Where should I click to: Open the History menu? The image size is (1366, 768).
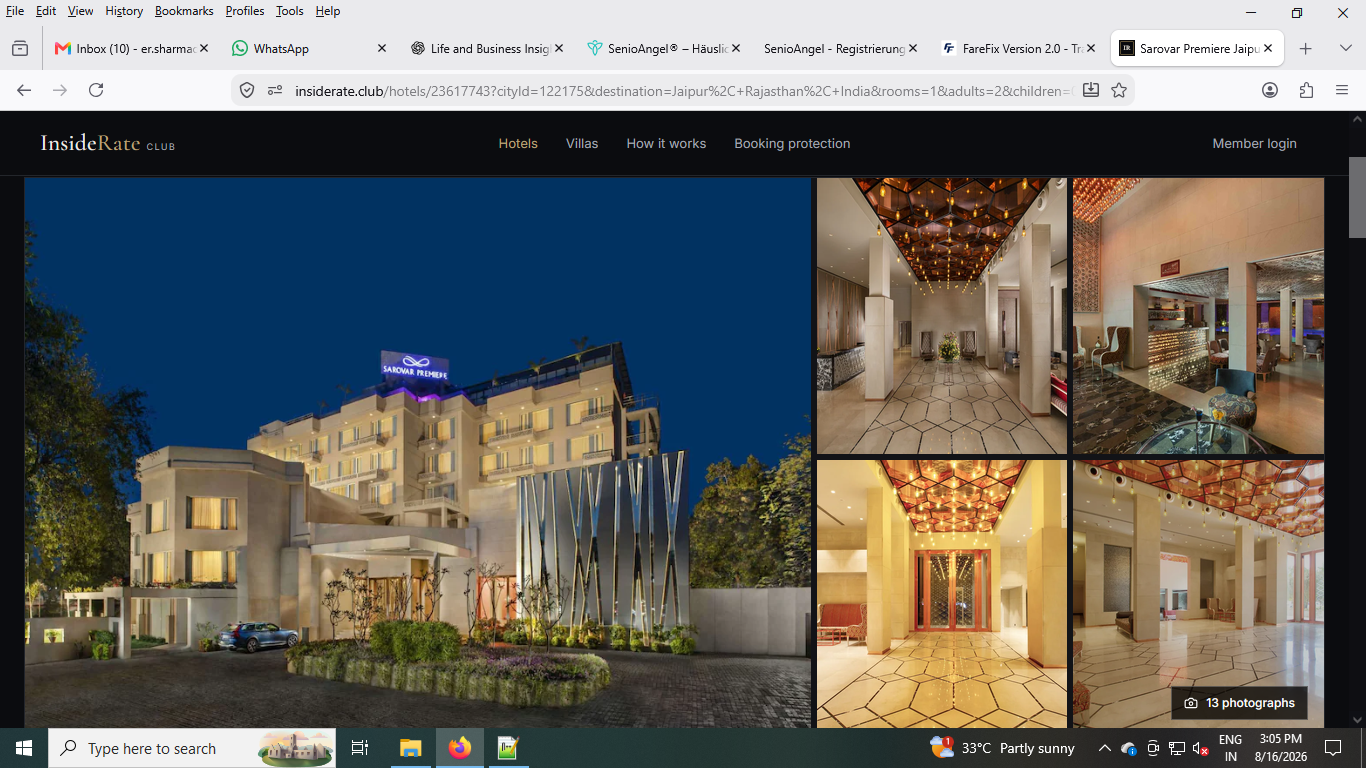tap(124, 11)
